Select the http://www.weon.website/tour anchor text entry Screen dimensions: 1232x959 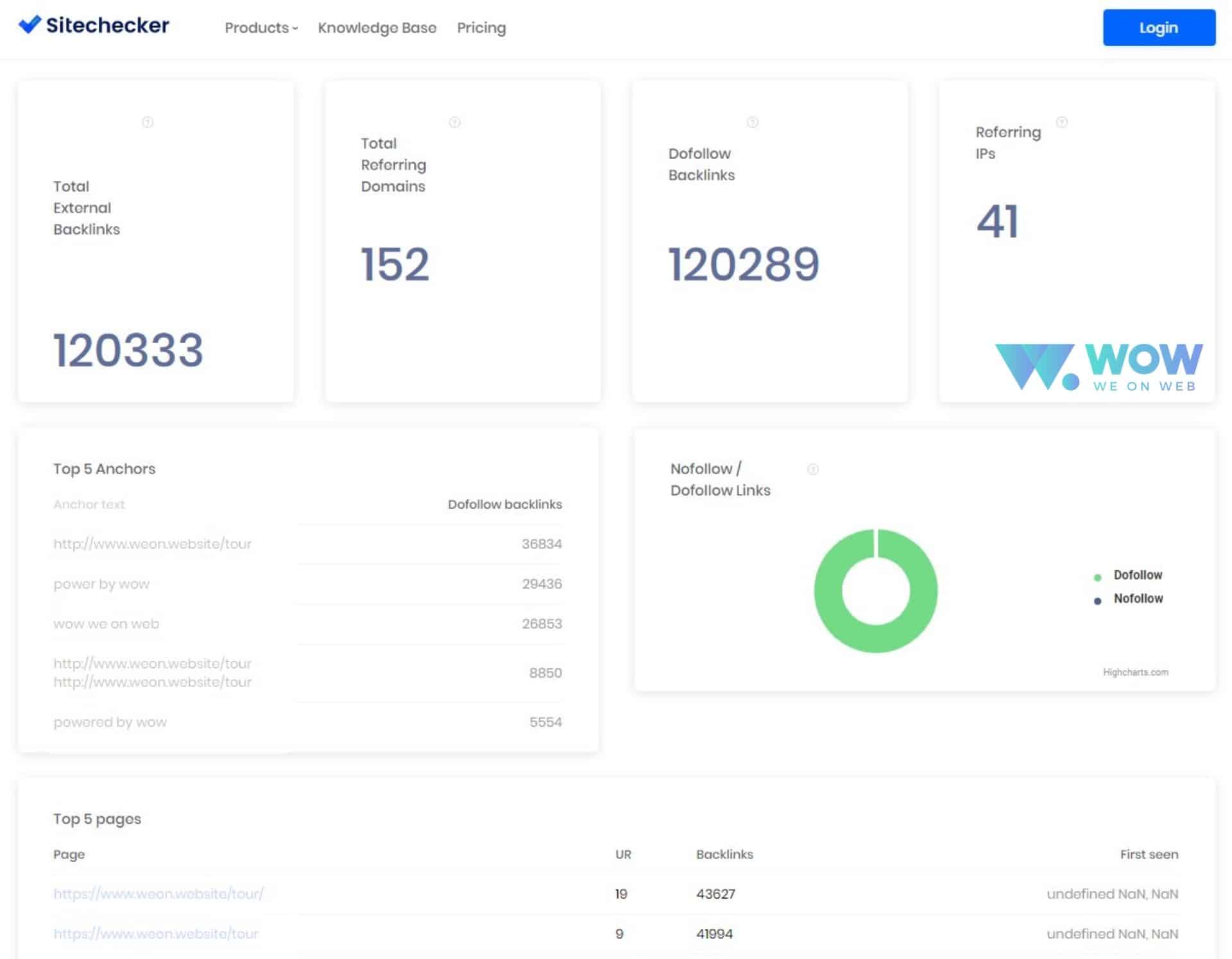coord(153,543)
